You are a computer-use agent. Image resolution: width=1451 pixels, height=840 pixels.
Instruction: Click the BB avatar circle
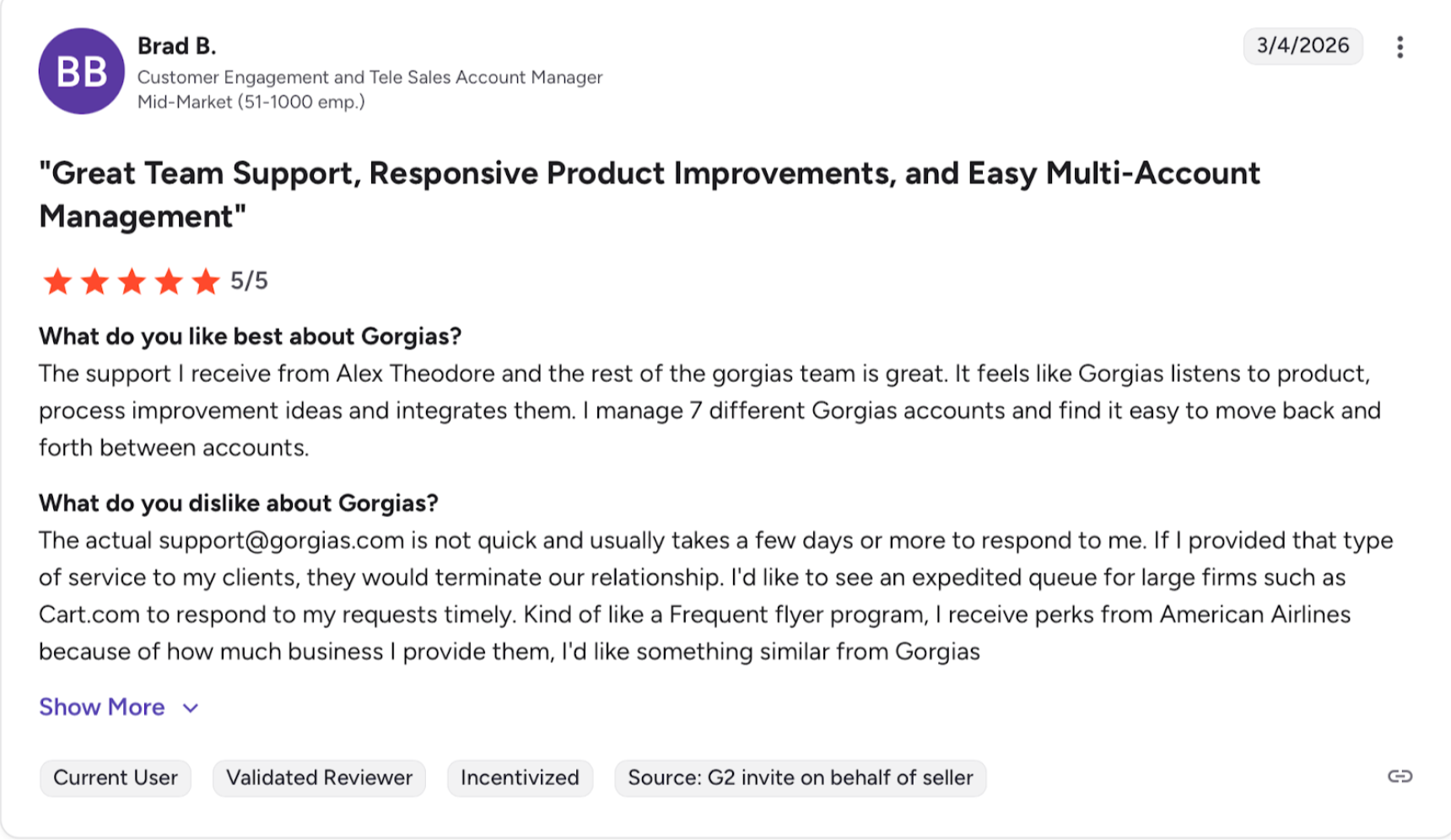(x=81, y=72)
